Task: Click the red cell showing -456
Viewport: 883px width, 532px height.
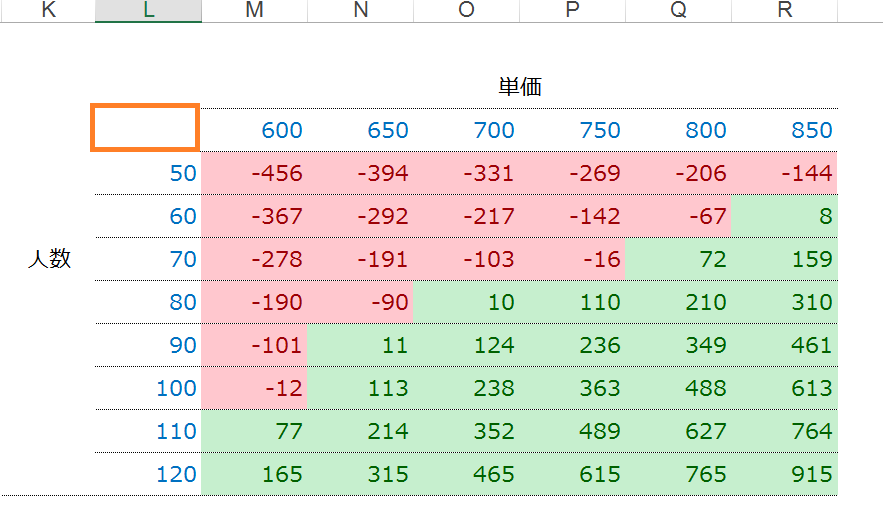Action: click(255, 173)
